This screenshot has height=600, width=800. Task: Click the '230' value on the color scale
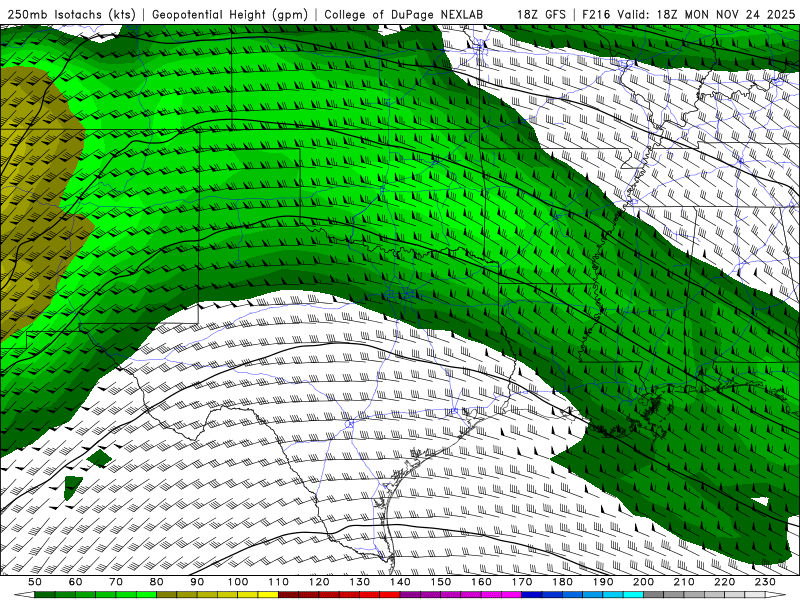765,582
